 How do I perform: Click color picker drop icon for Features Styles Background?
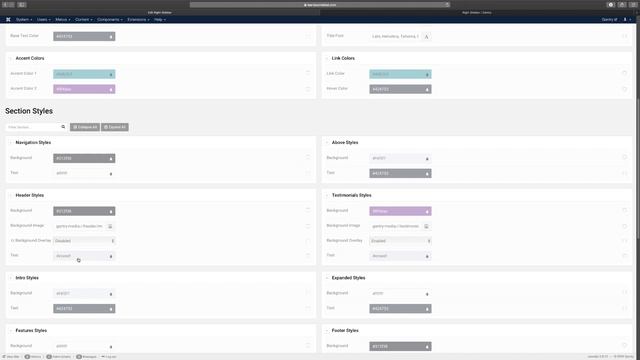[x=111, y=347]
